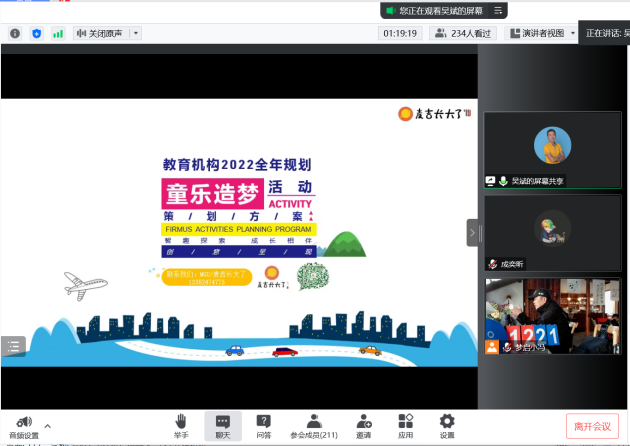Open the blue security shield icon
This screenshot has width=630, height=446.
coord(37,33)
